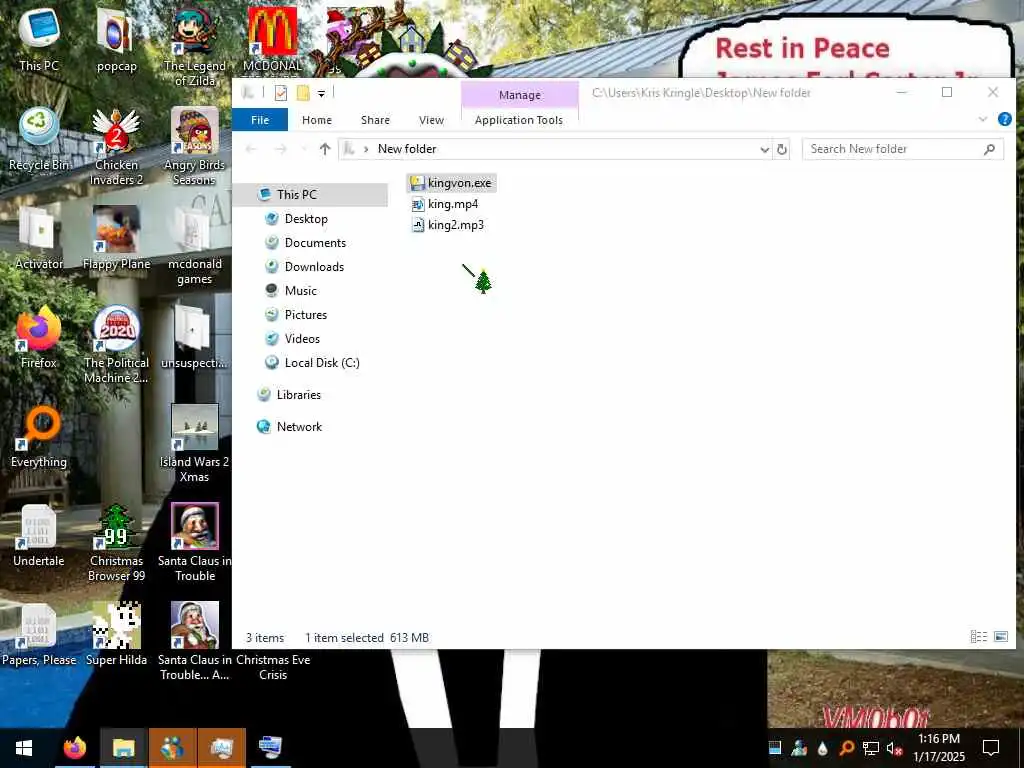Select the Recycle Bin desktop icon
The image size is (1024, 768).
39,139
